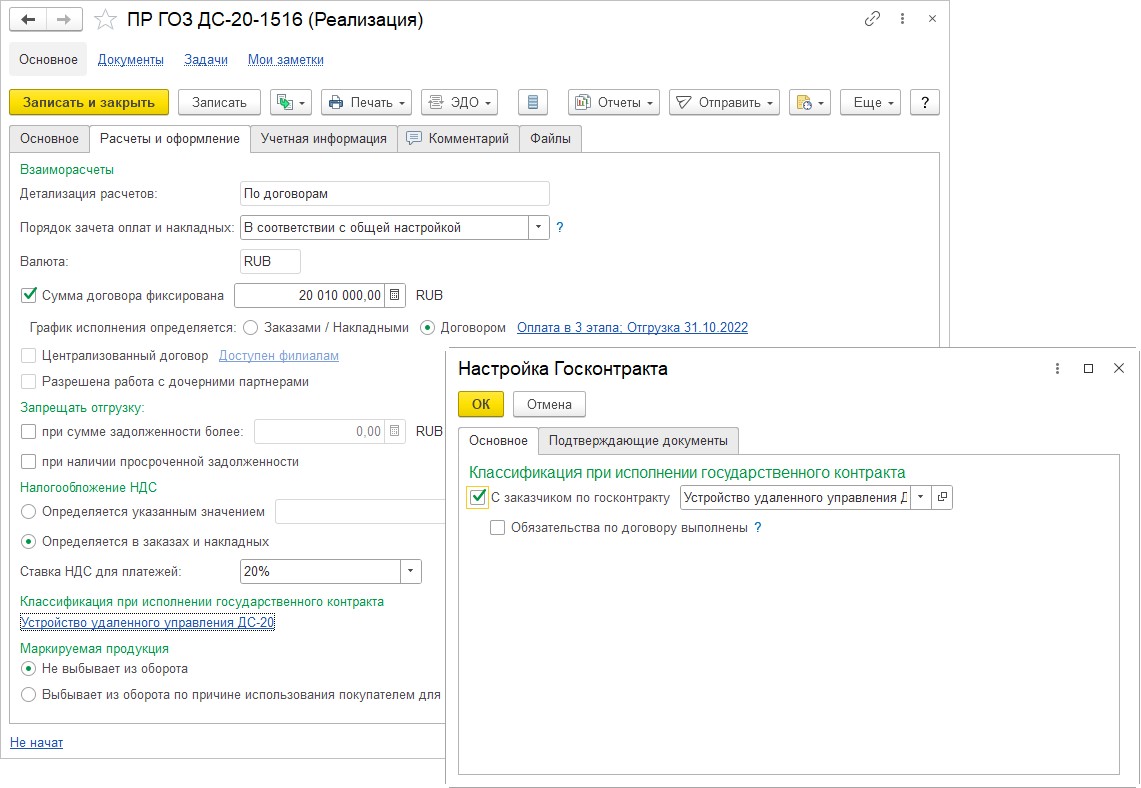
Task: Open the Комментарий tab
Action: pyautogui.click(x=458, y=138)
